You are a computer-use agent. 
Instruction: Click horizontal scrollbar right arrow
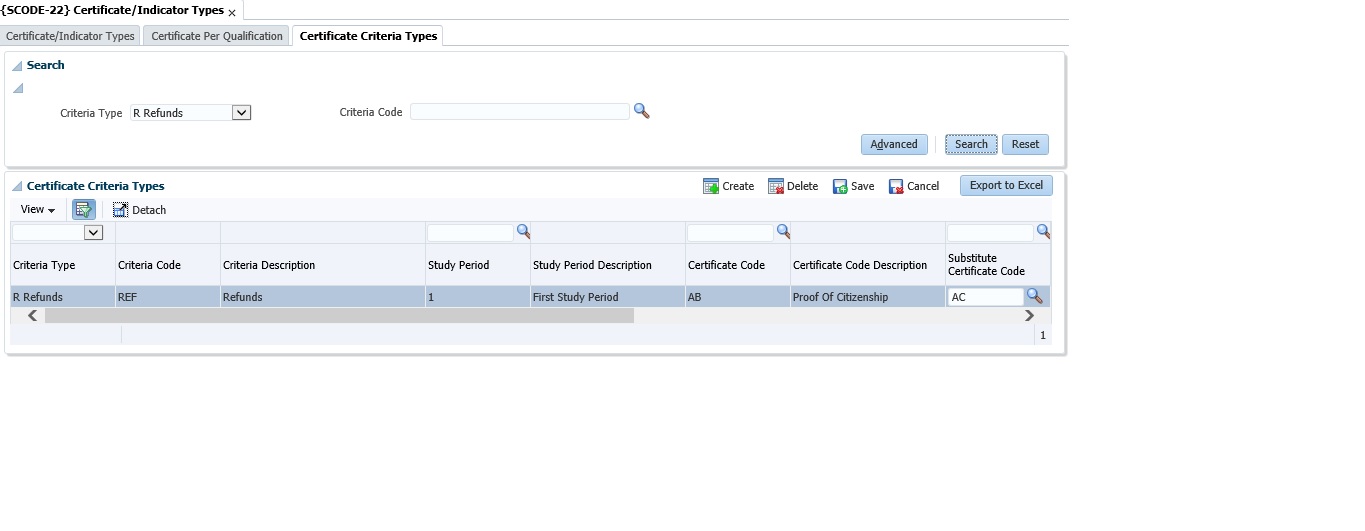point(1029,315)
